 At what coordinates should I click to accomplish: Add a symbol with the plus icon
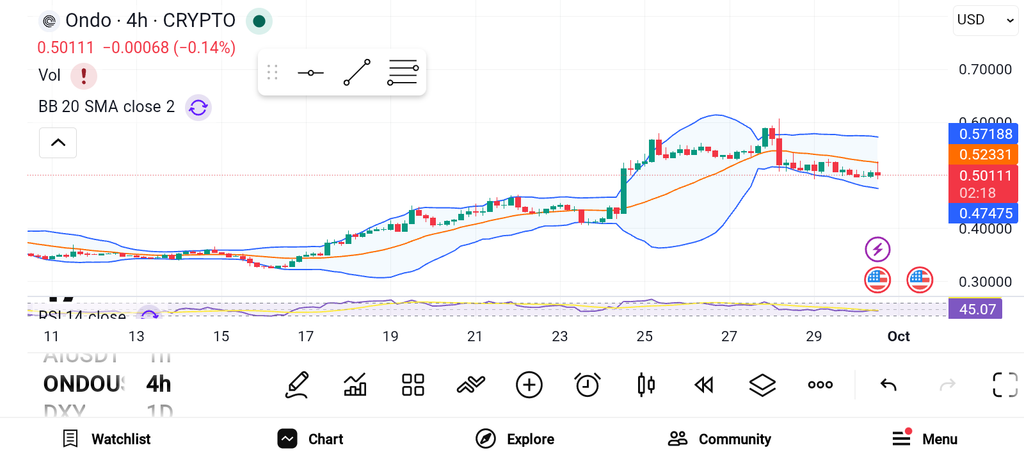[x=529, y=385]
